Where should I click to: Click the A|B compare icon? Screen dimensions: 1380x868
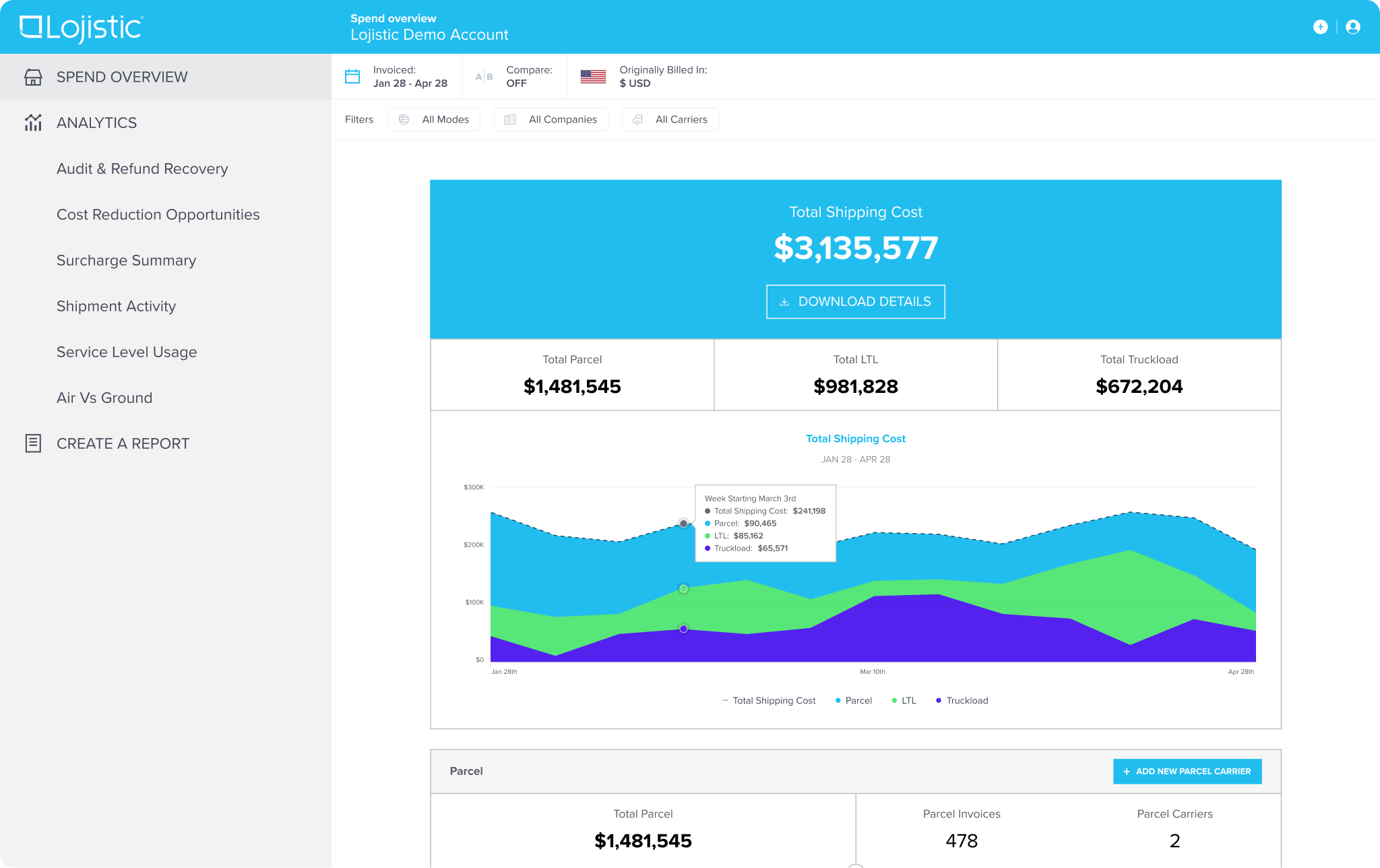tap(484, 77)
